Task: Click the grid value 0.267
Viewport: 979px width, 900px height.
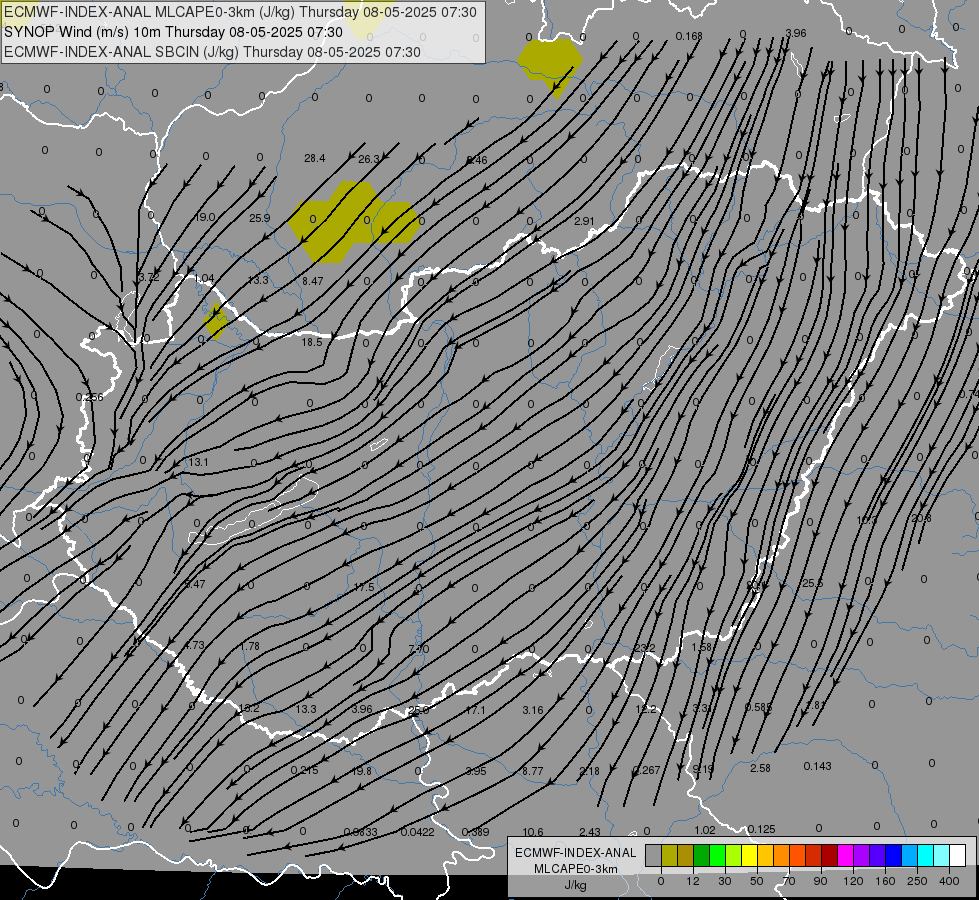Action: click(646, 770)
